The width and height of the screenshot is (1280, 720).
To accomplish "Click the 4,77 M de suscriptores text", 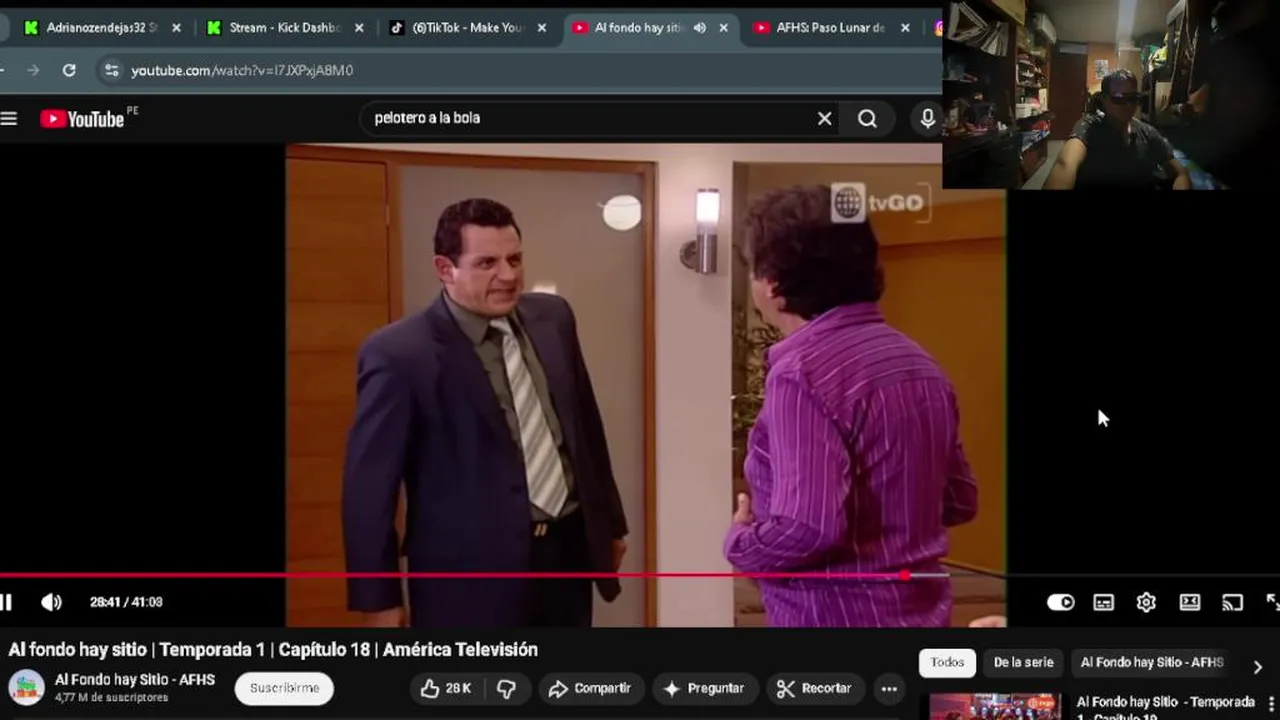I will (111, 697).
